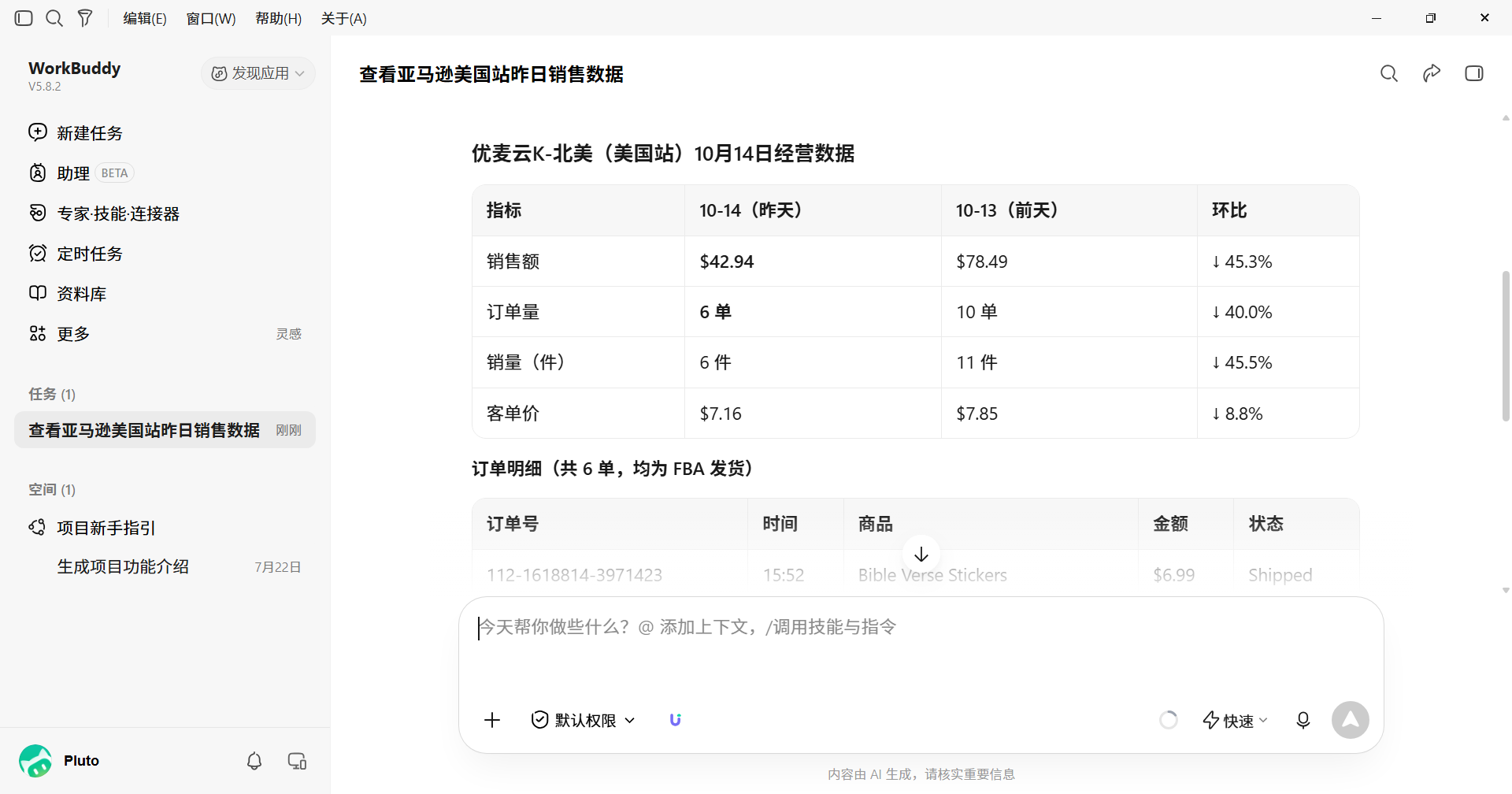
Task: Click the Pluto user avatar
Action: point(35,761)
